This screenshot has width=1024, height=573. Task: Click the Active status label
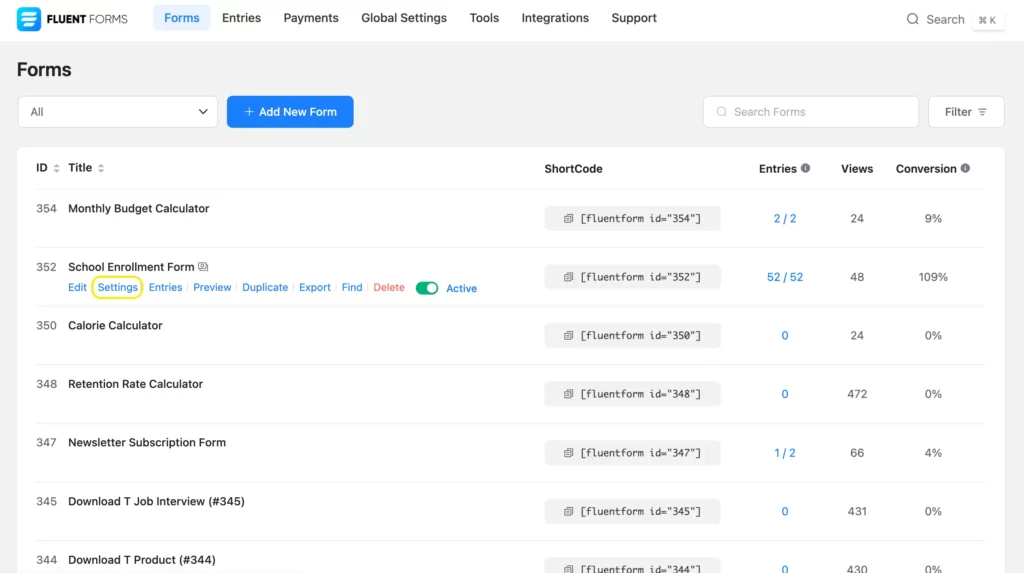tap(461, 288)
